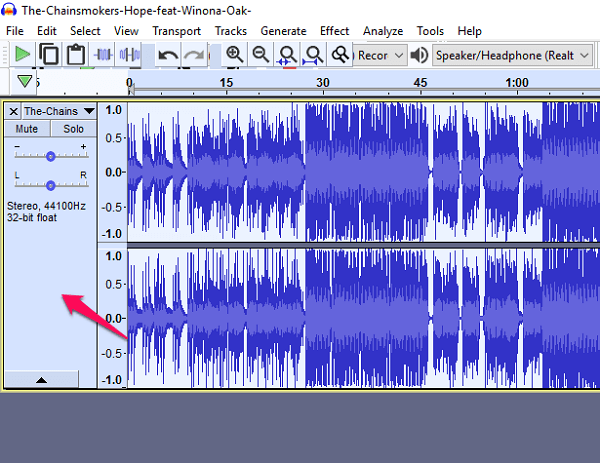Open the Generate menu
Viewport: 600px width, 463px height.
point(283,31)
